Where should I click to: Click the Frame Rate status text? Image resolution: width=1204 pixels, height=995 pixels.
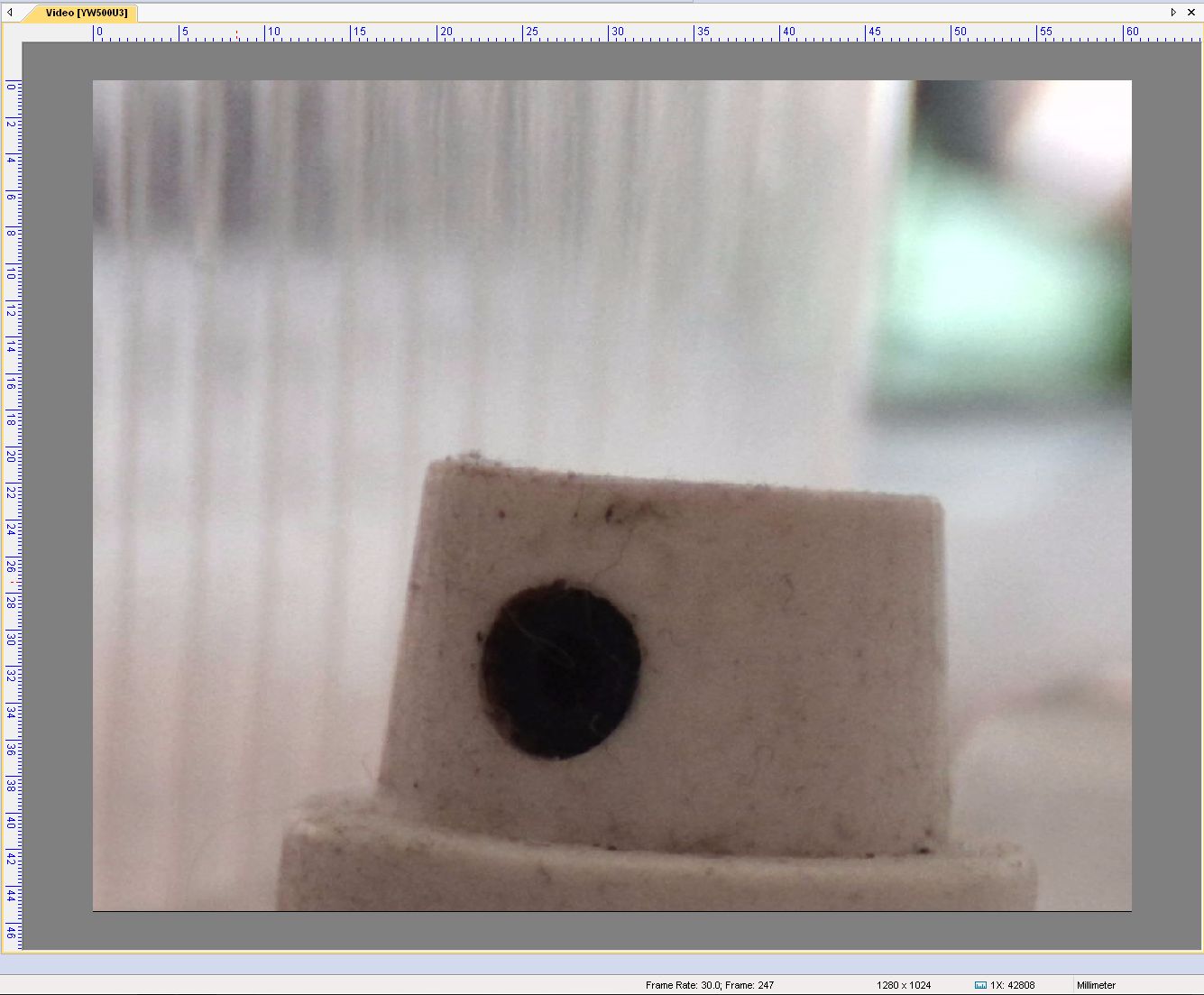tap(709, 985)
